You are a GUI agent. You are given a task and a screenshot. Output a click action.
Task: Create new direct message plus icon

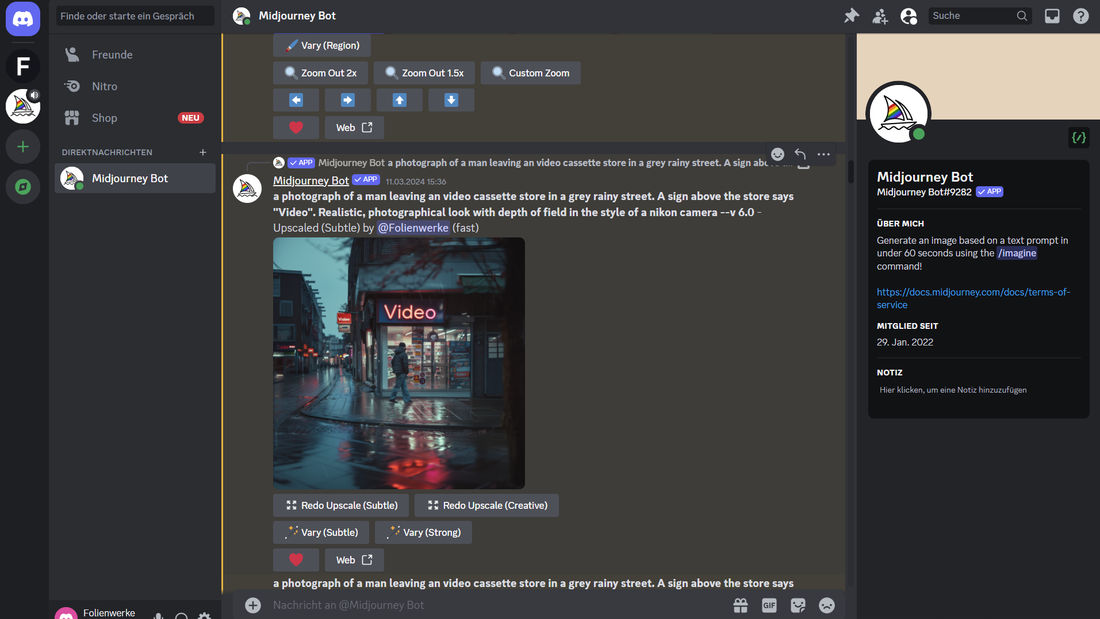pos(203,152)
